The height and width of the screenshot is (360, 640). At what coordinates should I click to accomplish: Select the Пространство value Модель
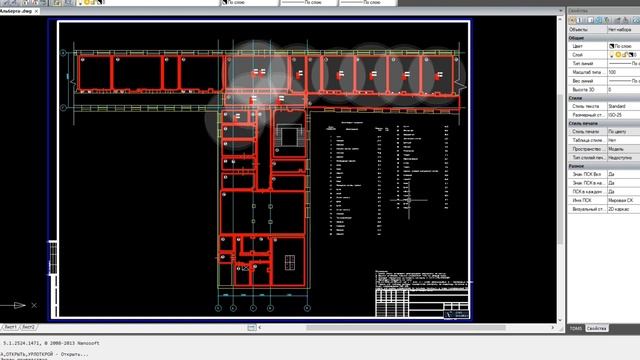pyautogui.click(x=624, y=149)
